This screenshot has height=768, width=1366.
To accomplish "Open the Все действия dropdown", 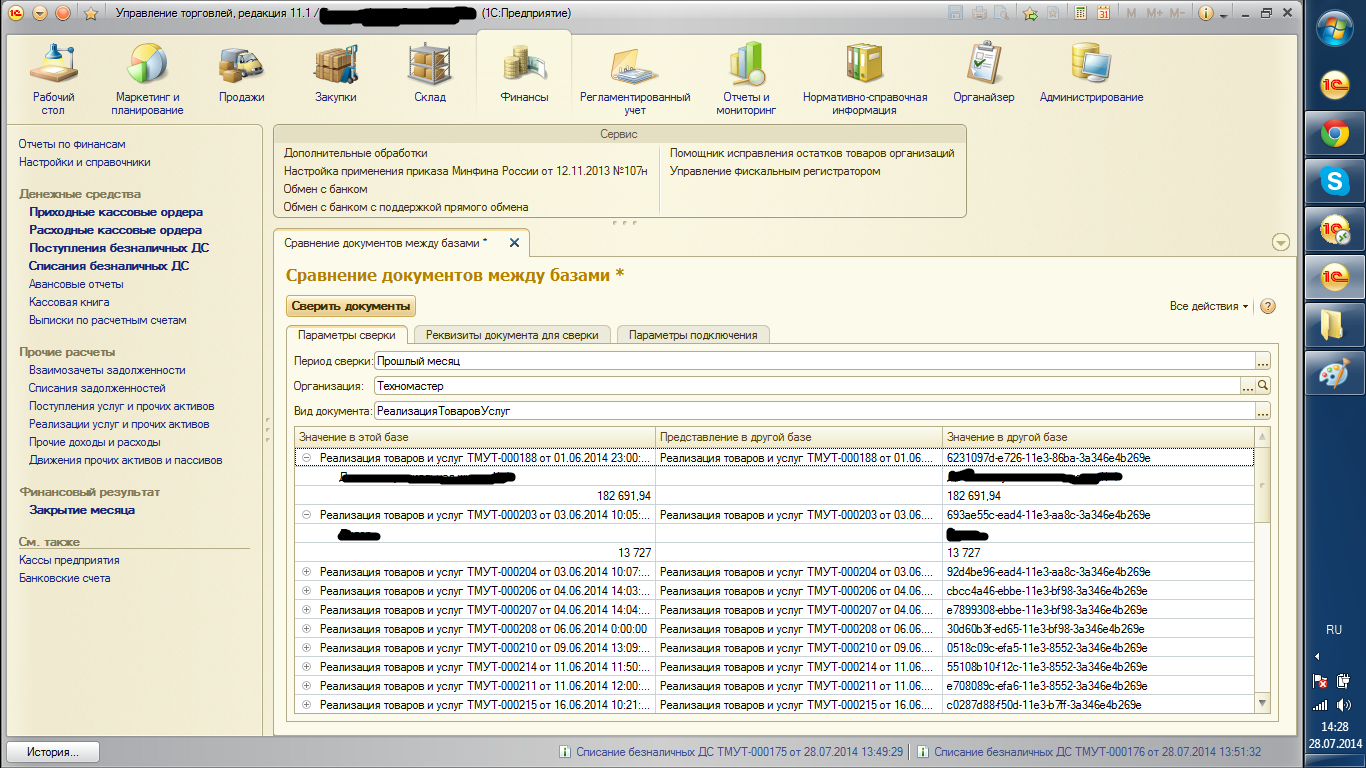I will [1209, 307].
